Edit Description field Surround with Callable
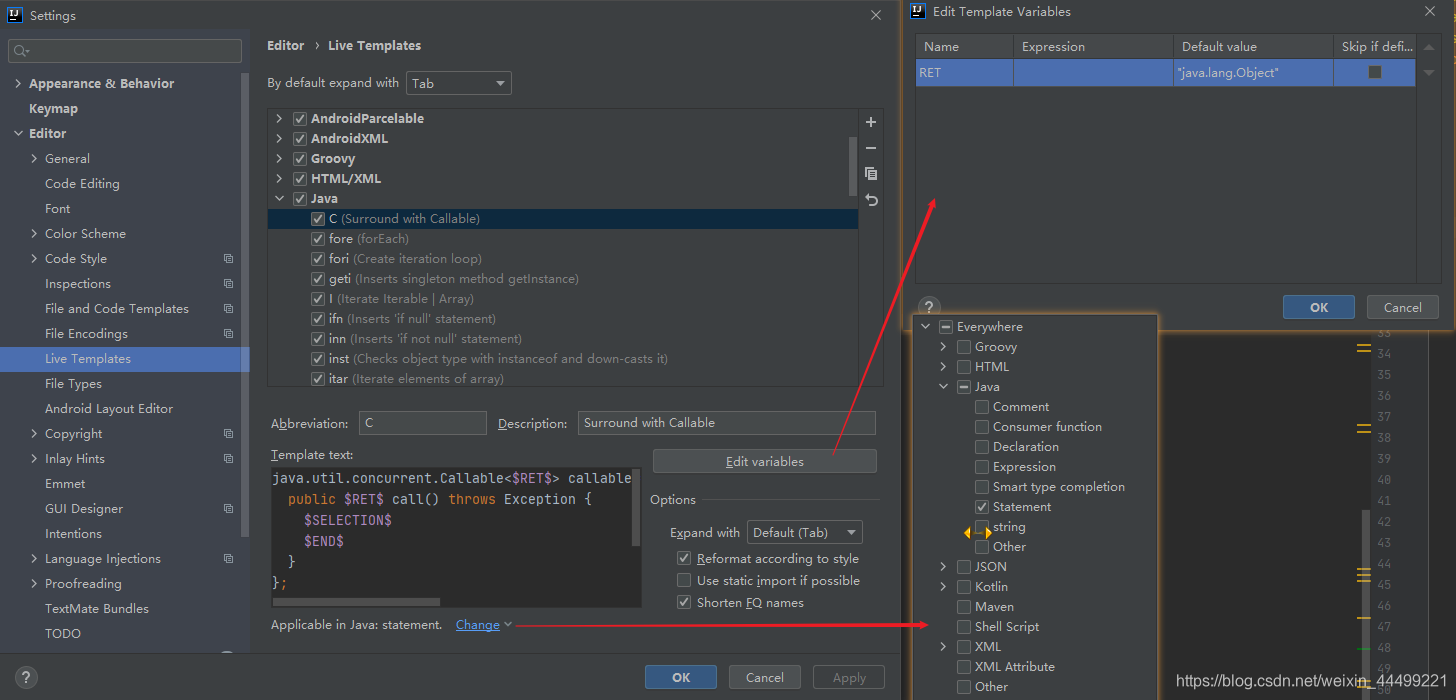1456x700 pixels. pos(727,423)
